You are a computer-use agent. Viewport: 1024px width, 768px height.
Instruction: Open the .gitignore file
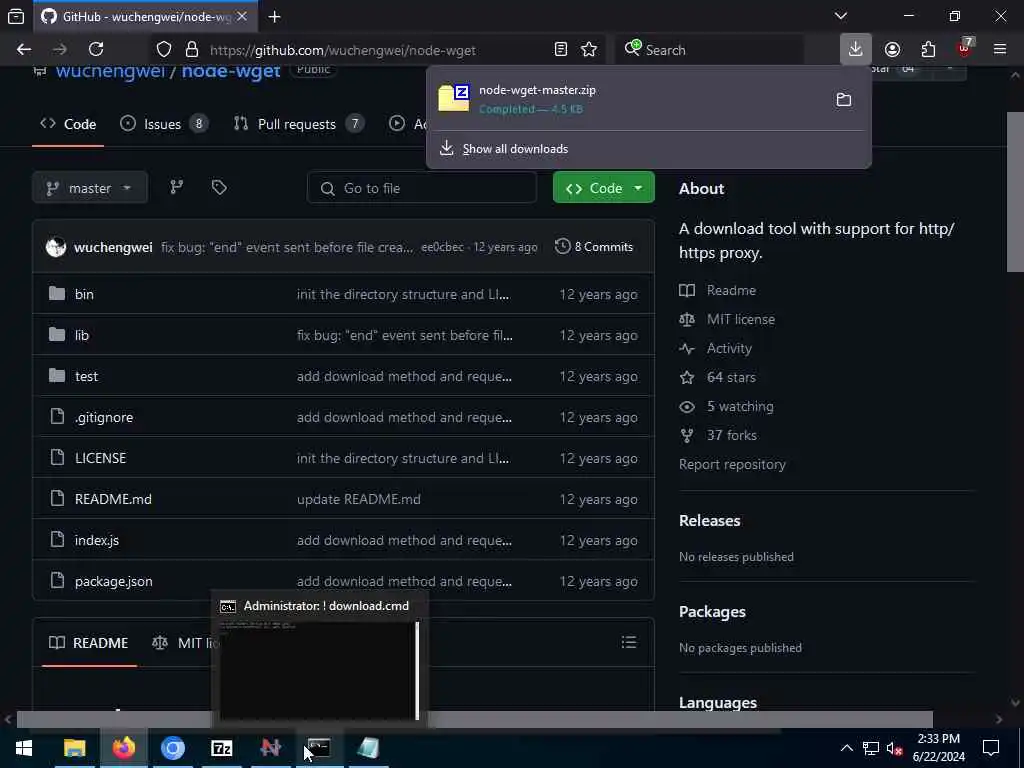[104, 418]
